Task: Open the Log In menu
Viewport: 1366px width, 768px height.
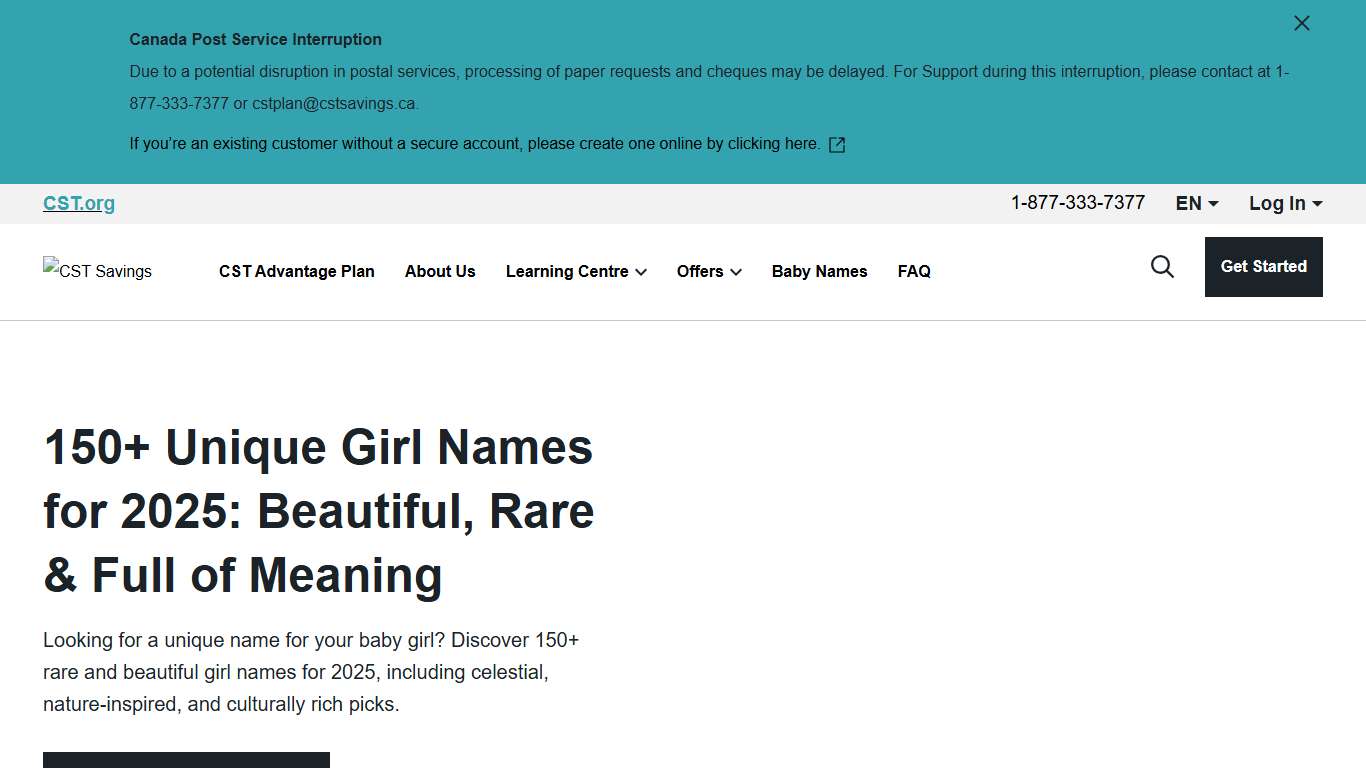Action: pyautogui.click(x=1285, y=203)
